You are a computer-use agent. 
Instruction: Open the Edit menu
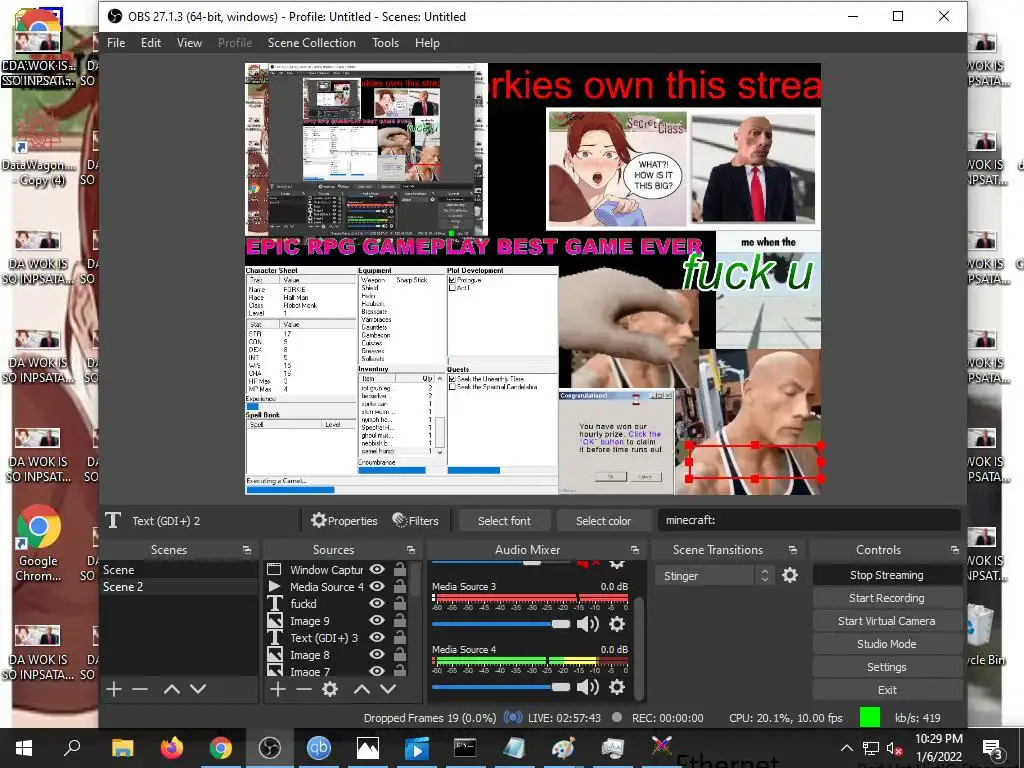tap(151, 43)
